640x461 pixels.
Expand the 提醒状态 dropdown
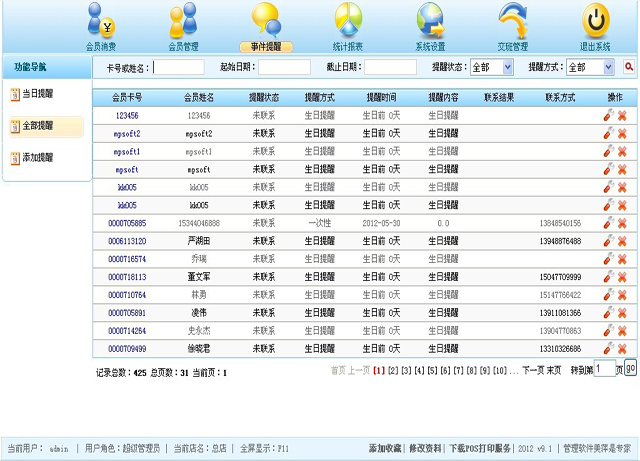pyautogui.click(x=493, y=67)
